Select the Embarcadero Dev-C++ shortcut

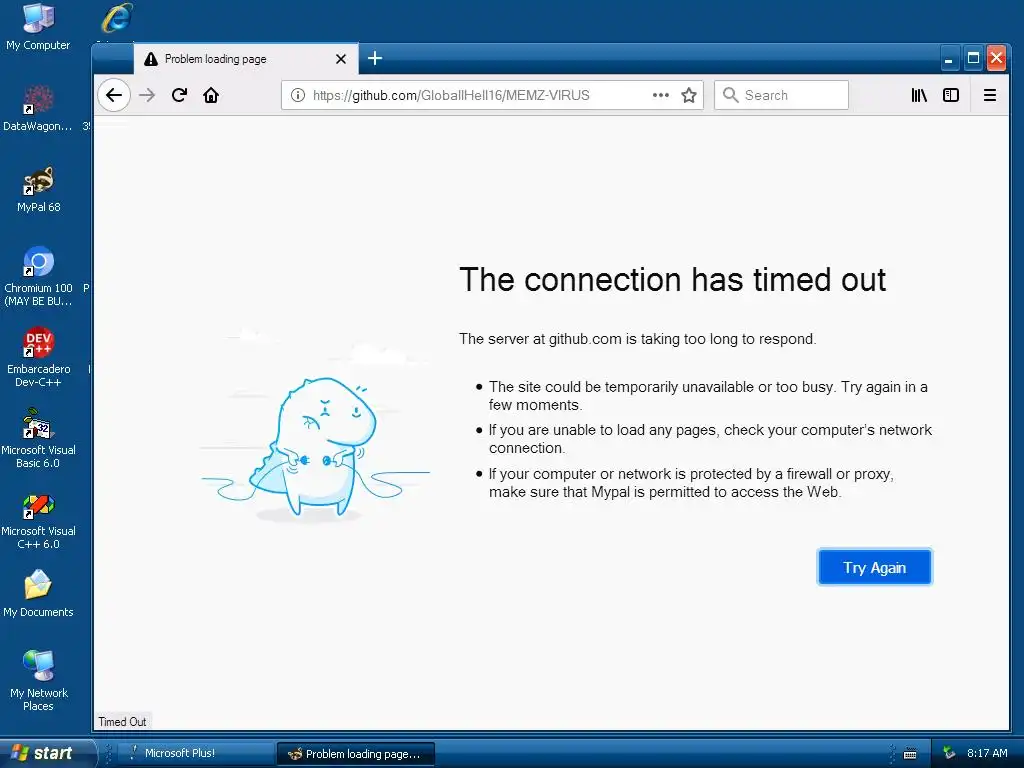click(x=38, y=357)
